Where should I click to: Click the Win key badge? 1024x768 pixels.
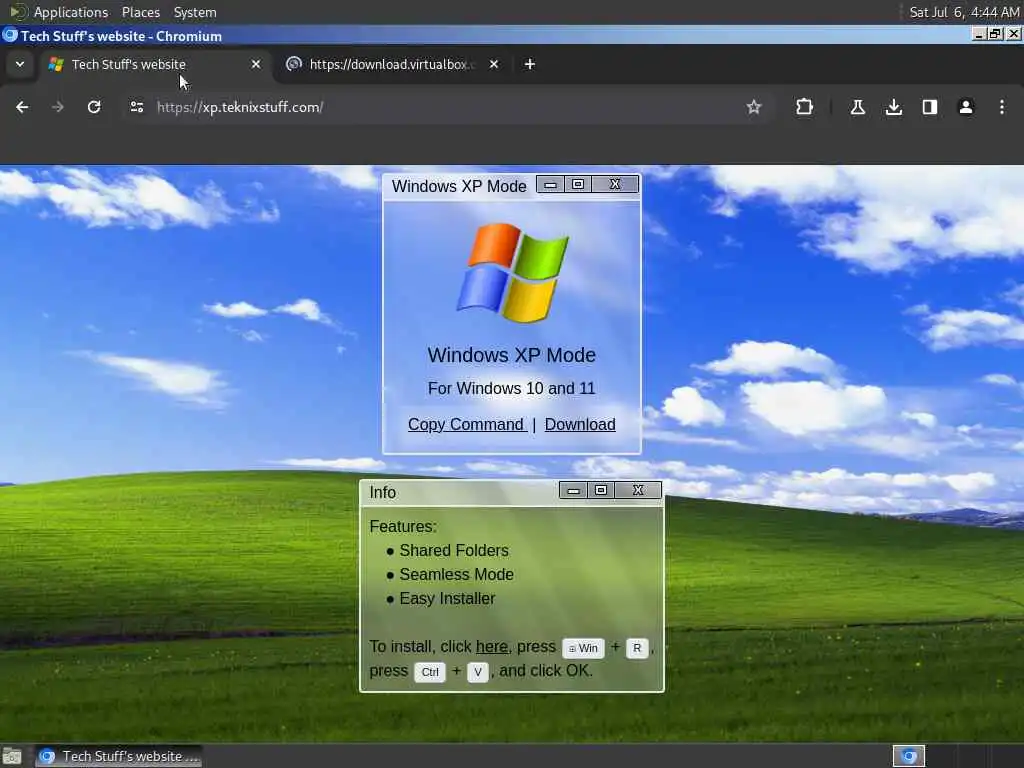pyautogui.click(x=583, y=648)
